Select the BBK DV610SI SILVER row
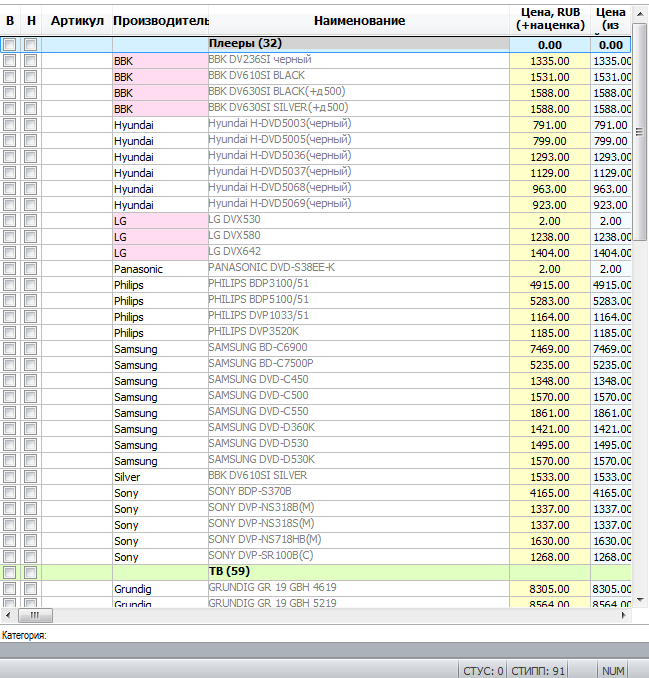 click(x=315, y=477)
